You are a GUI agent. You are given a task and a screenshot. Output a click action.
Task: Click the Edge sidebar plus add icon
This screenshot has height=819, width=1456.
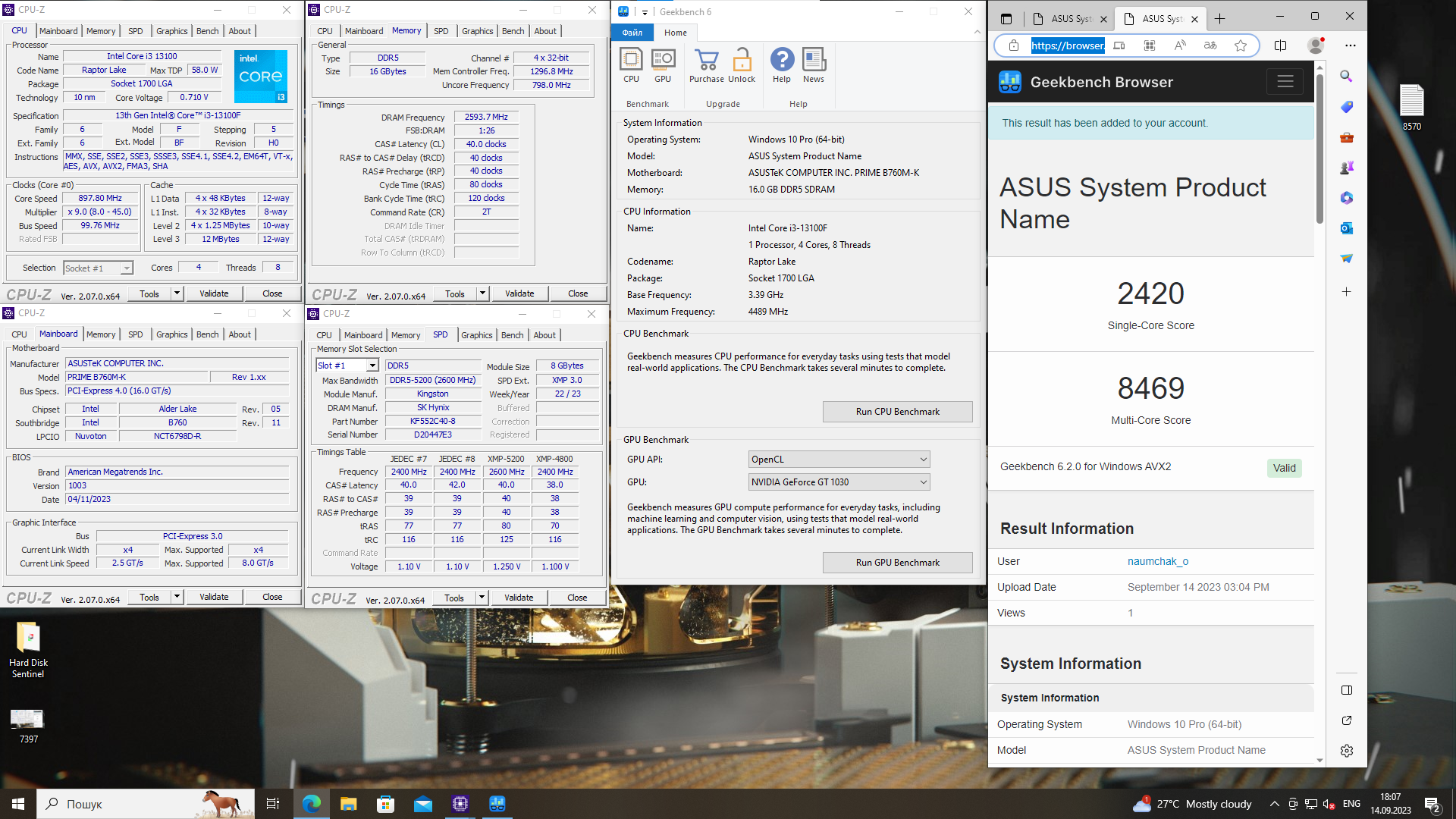pos(1346,291)
